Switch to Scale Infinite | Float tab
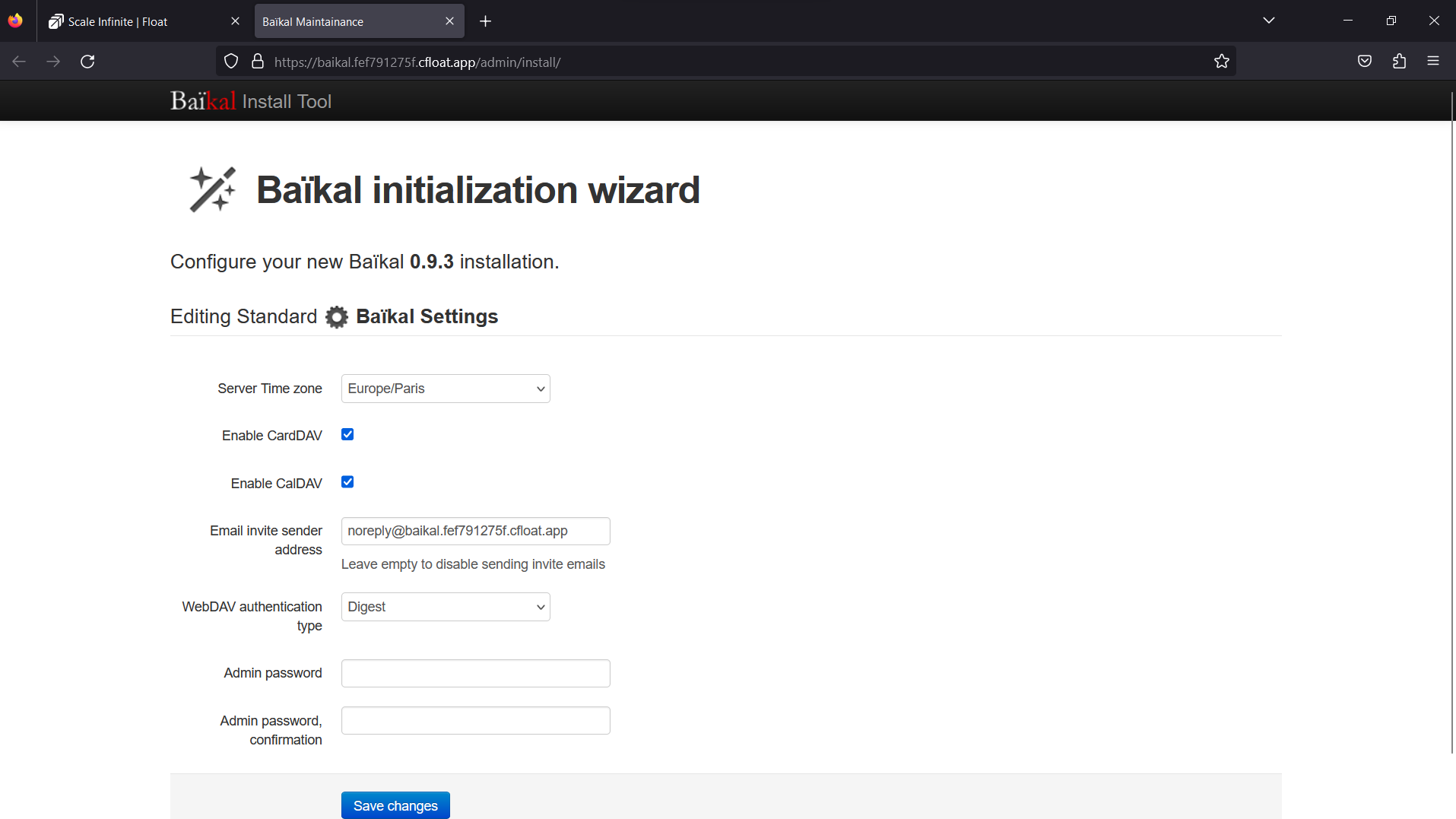Screen dimensions: 1456x819 (144, 21)
